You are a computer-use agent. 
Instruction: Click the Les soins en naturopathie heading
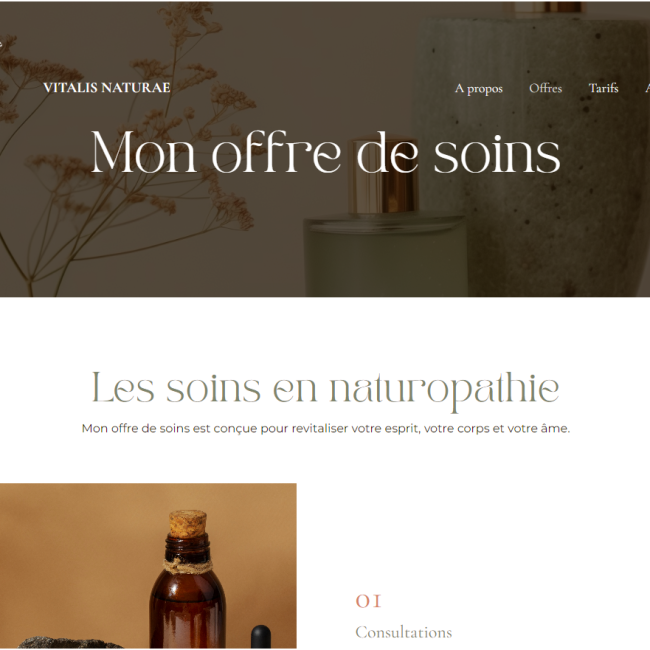tap(325, 390)
